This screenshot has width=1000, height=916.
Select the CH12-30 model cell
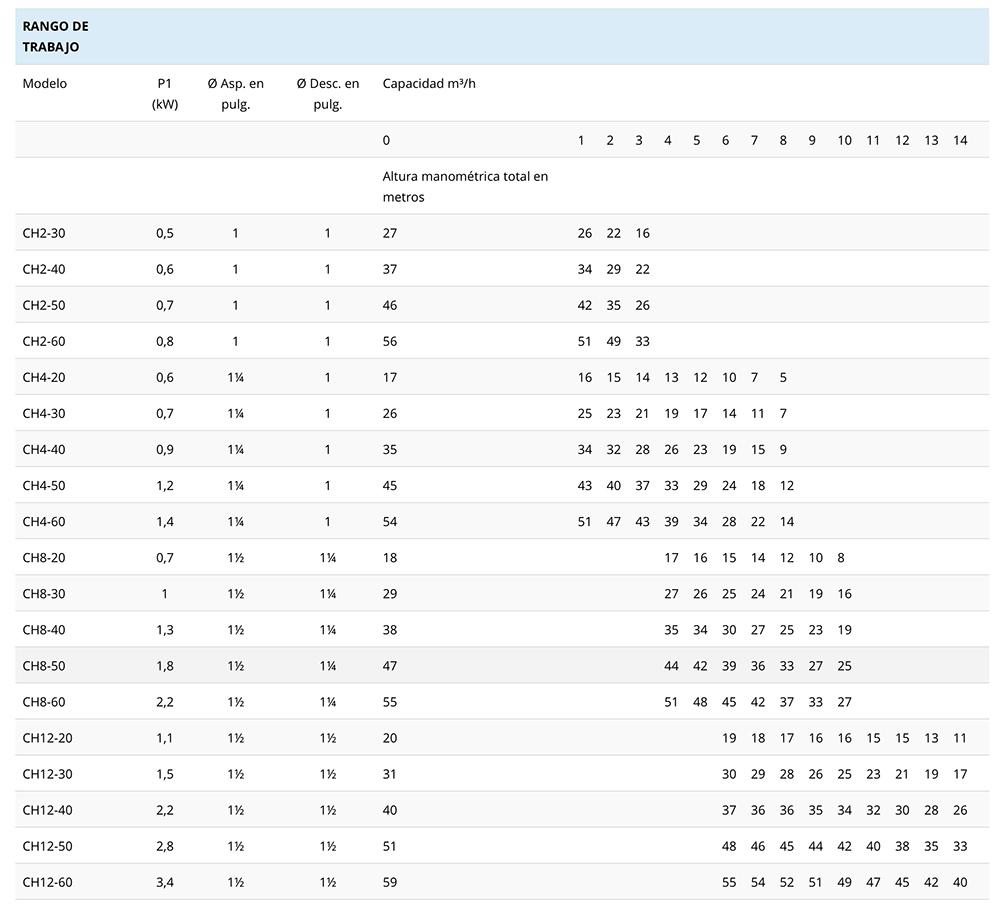pos(48,774)
